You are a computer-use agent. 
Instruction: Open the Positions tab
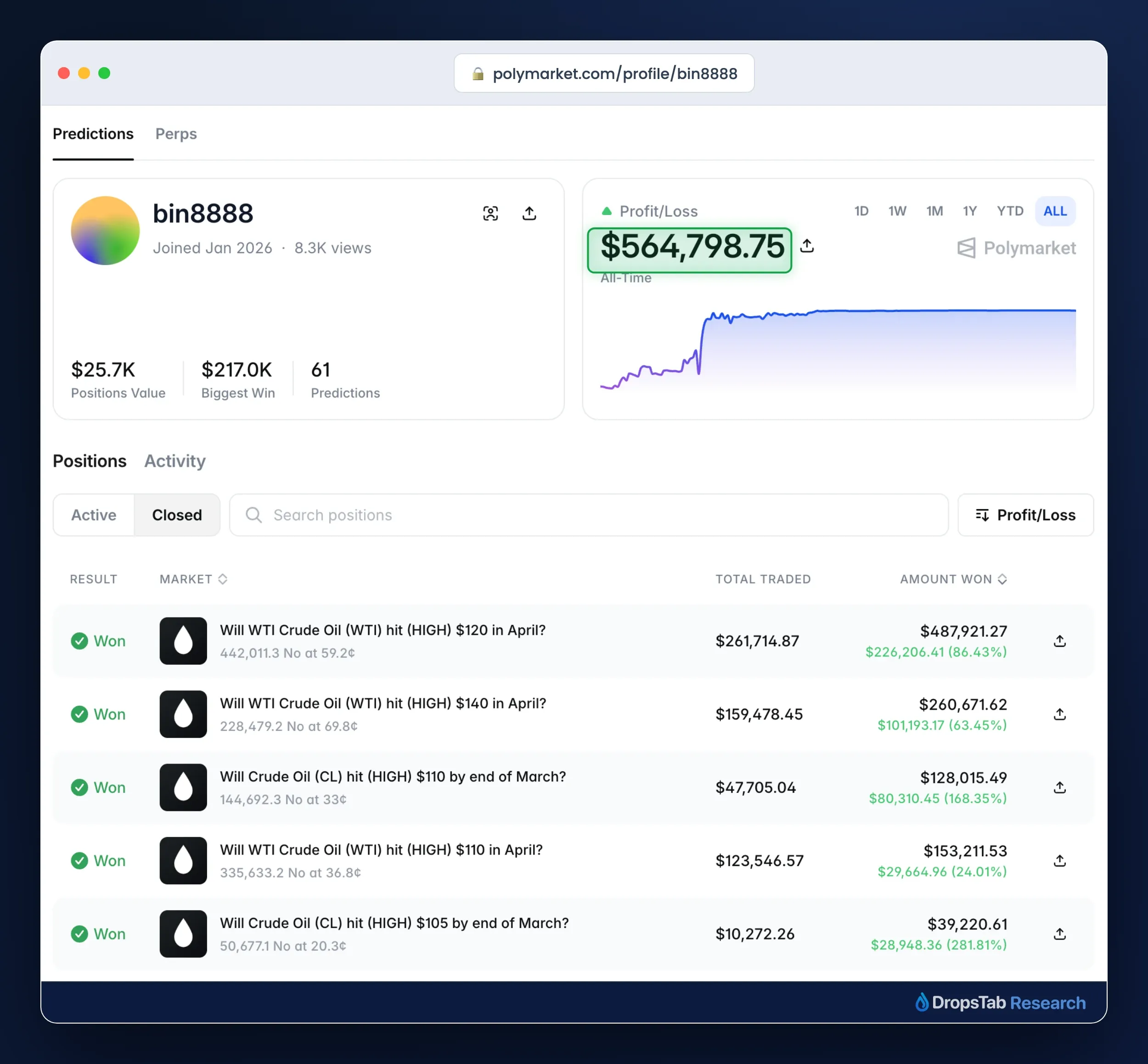point(90,461)
